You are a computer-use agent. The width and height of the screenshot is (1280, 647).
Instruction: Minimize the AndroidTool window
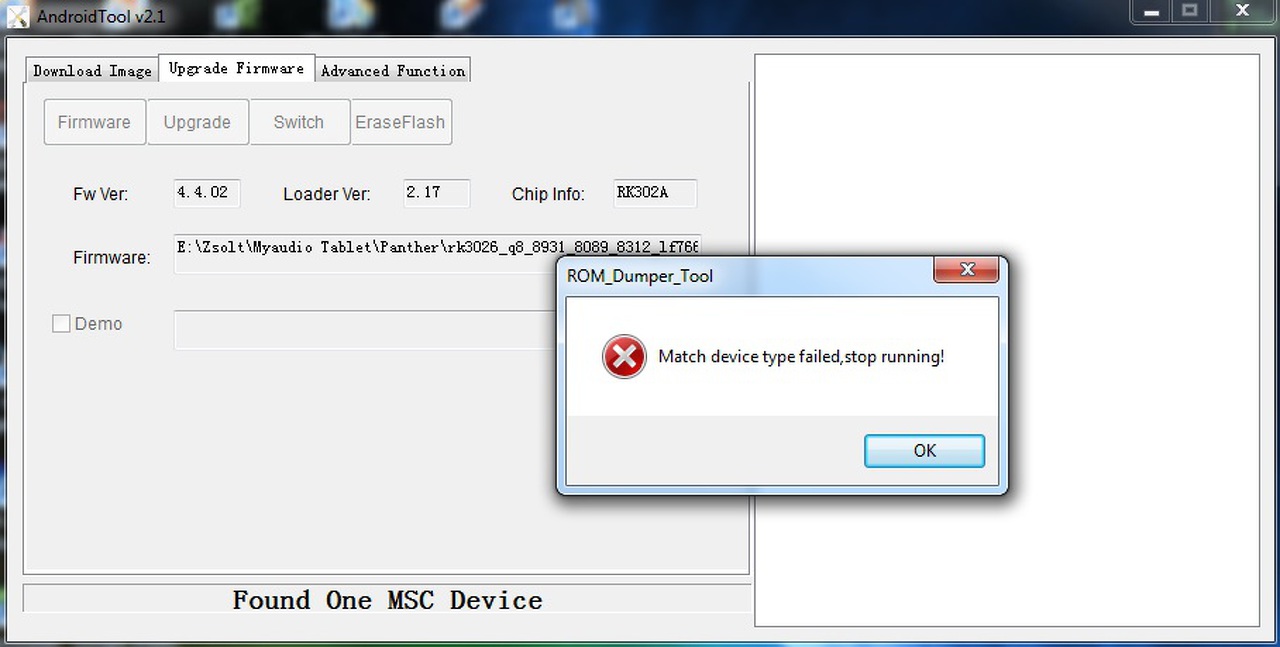tap(1151, 11)
